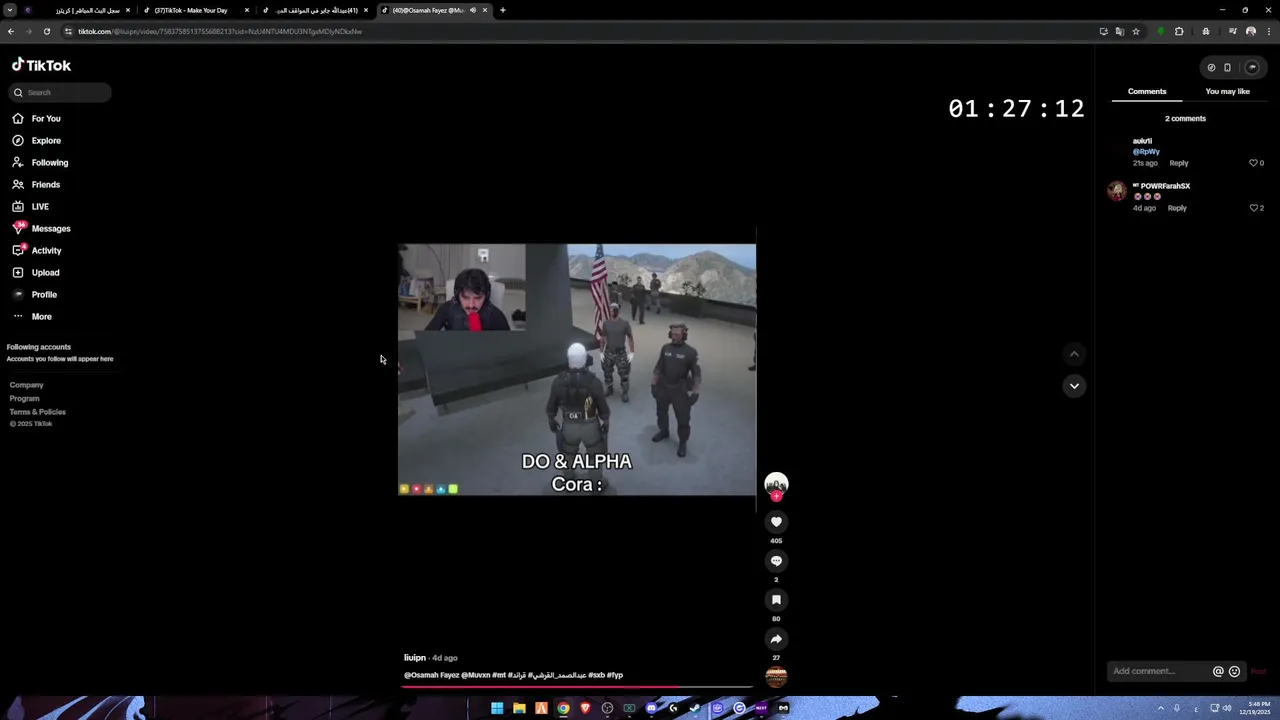Open the coin icon in top pill

click(1211, 68)
